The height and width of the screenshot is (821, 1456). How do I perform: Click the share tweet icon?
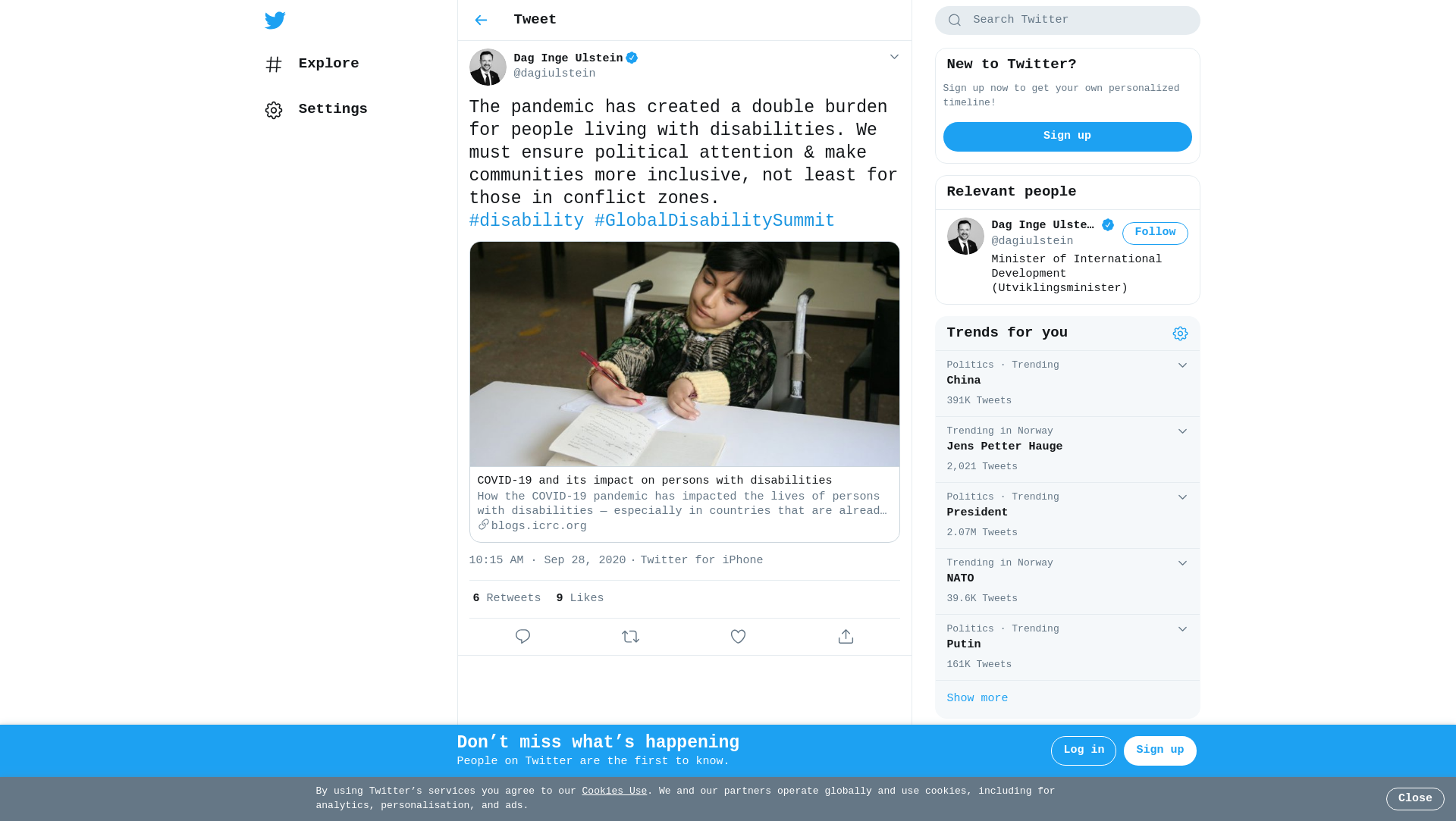click(x=846, y=637)
